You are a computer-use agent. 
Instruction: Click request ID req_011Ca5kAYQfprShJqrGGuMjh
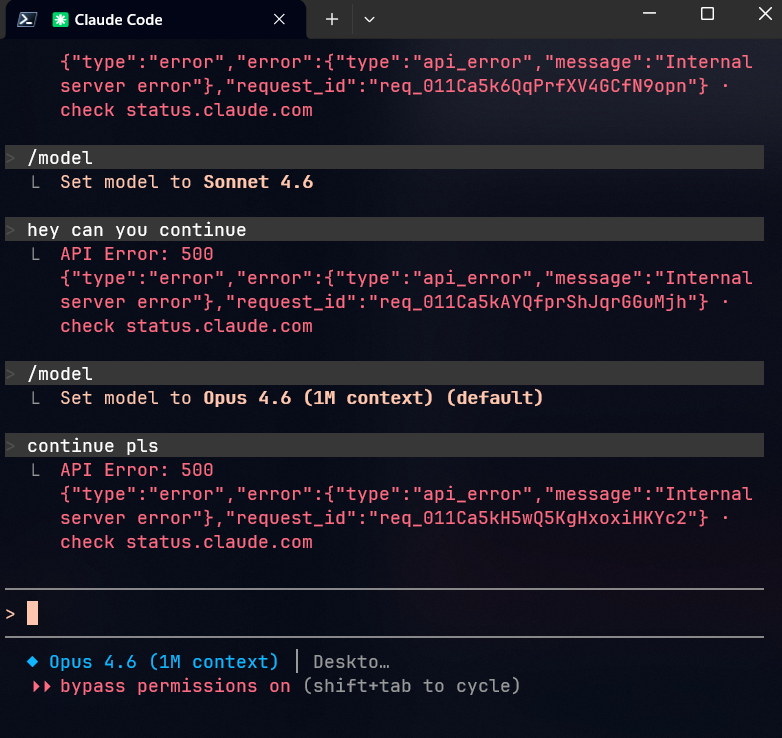click(x=533, y=302)
